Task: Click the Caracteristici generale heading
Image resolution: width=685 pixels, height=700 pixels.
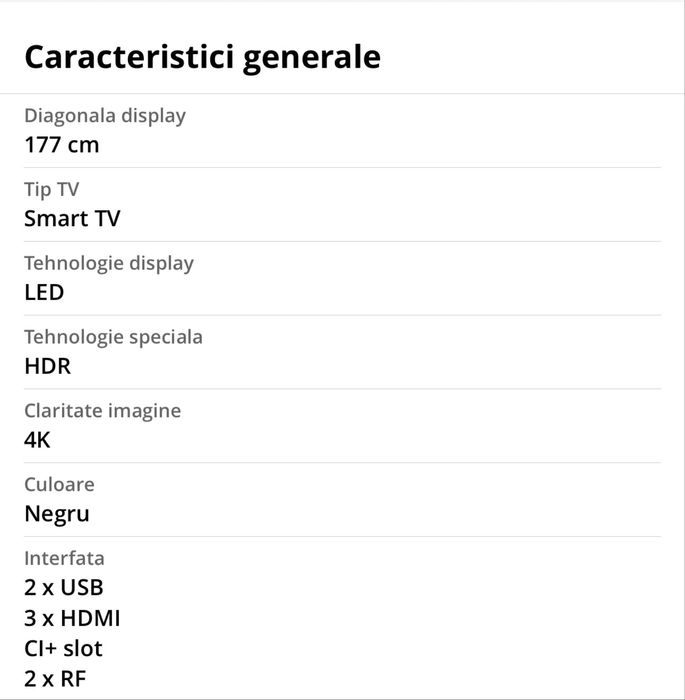Action: point(202,56)
